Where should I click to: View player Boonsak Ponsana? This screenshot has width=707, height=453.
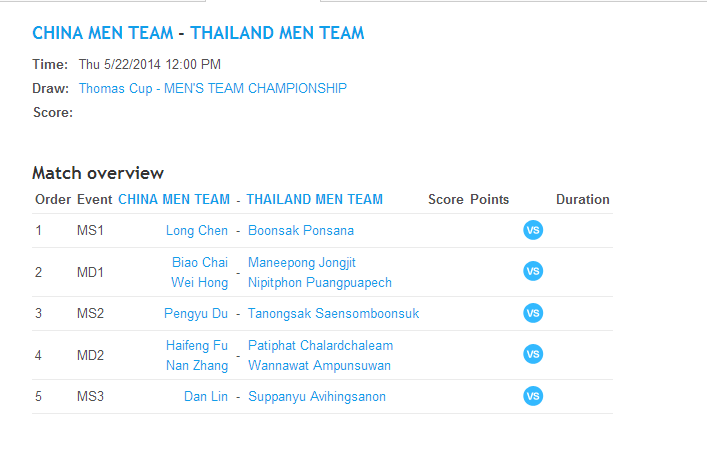pyautogui.click(x=301, y=231)
